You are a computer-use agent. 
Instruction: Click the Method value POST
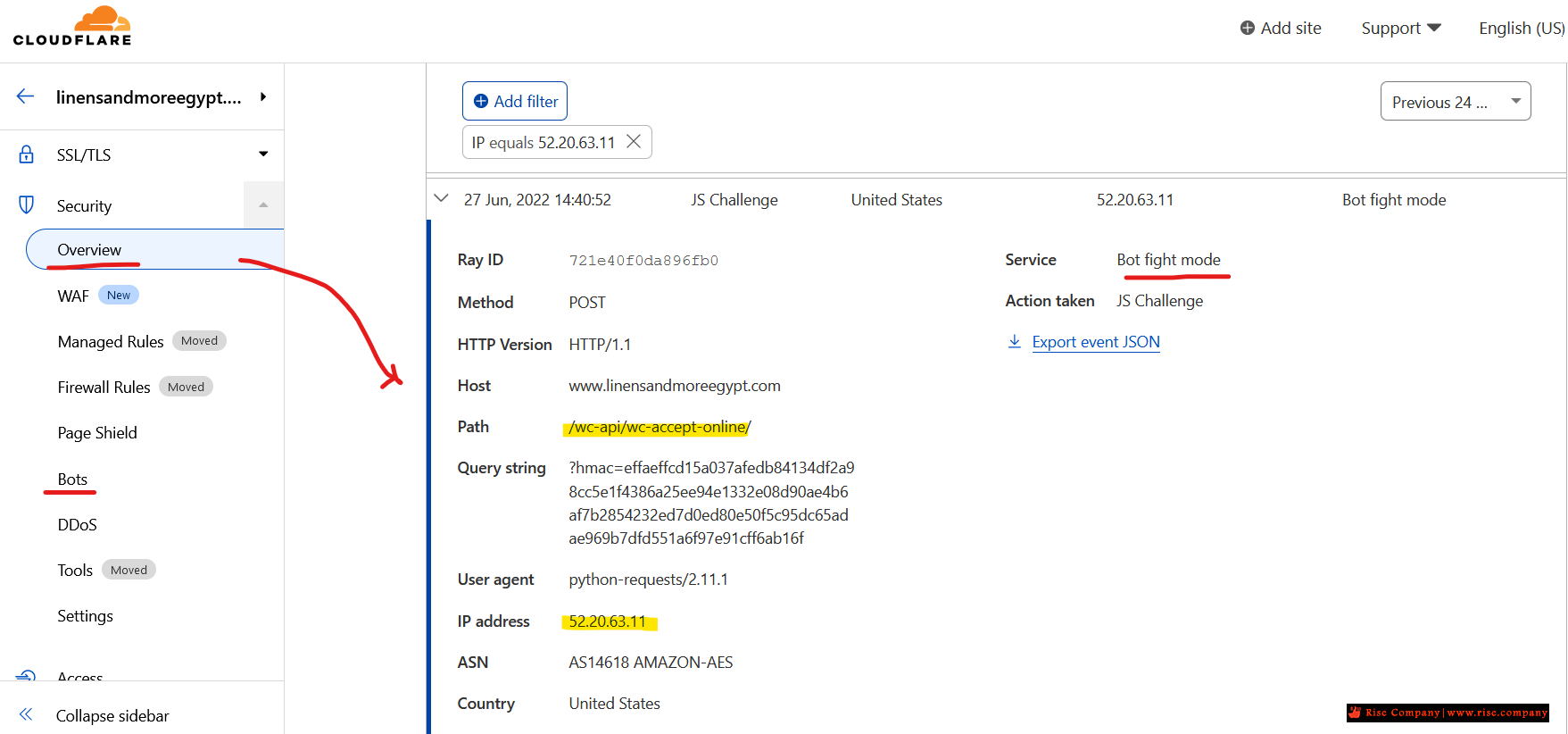tap(587, 303)
